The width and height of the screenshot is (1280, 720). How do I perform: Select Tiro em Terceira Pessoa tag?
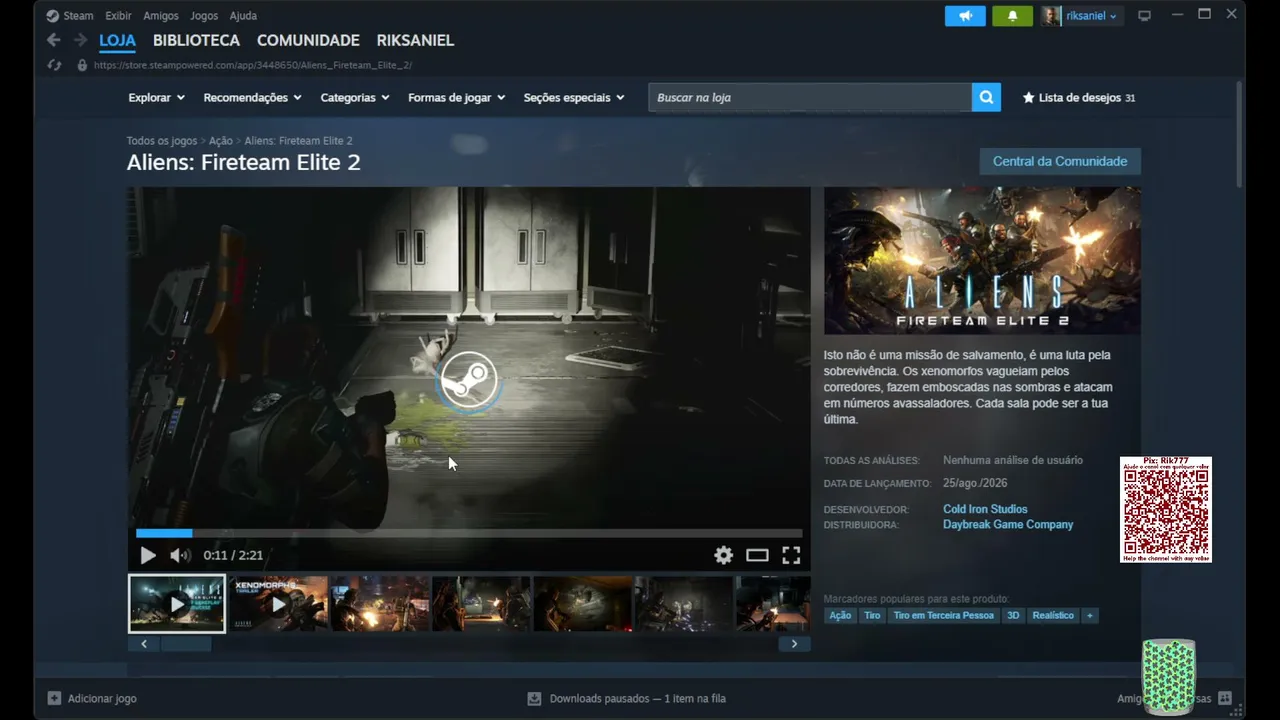pyautogui.click(x=943, y=615)
